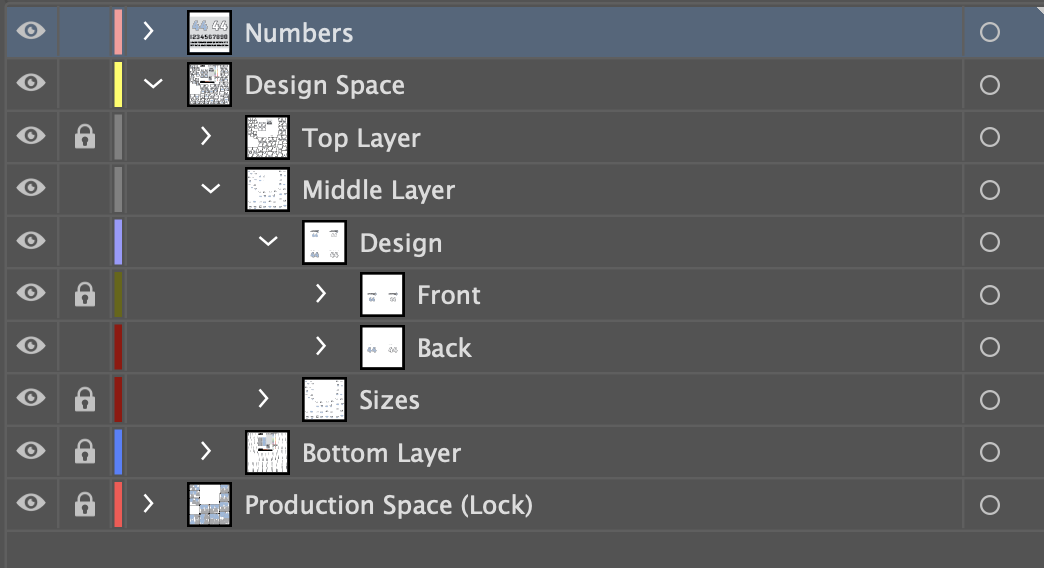The image size is (1044, 568).
Task: Select the Bottom Layer name
Action: coord(381,453)
